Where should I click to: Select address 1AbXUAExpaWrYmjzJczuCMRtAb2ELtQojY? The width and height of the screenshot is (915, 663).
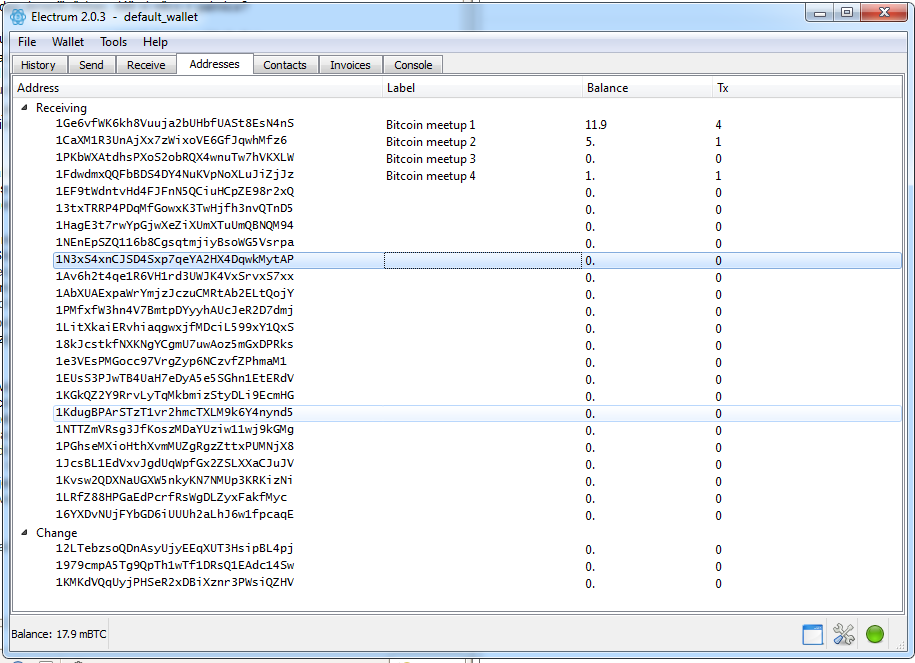174,292
